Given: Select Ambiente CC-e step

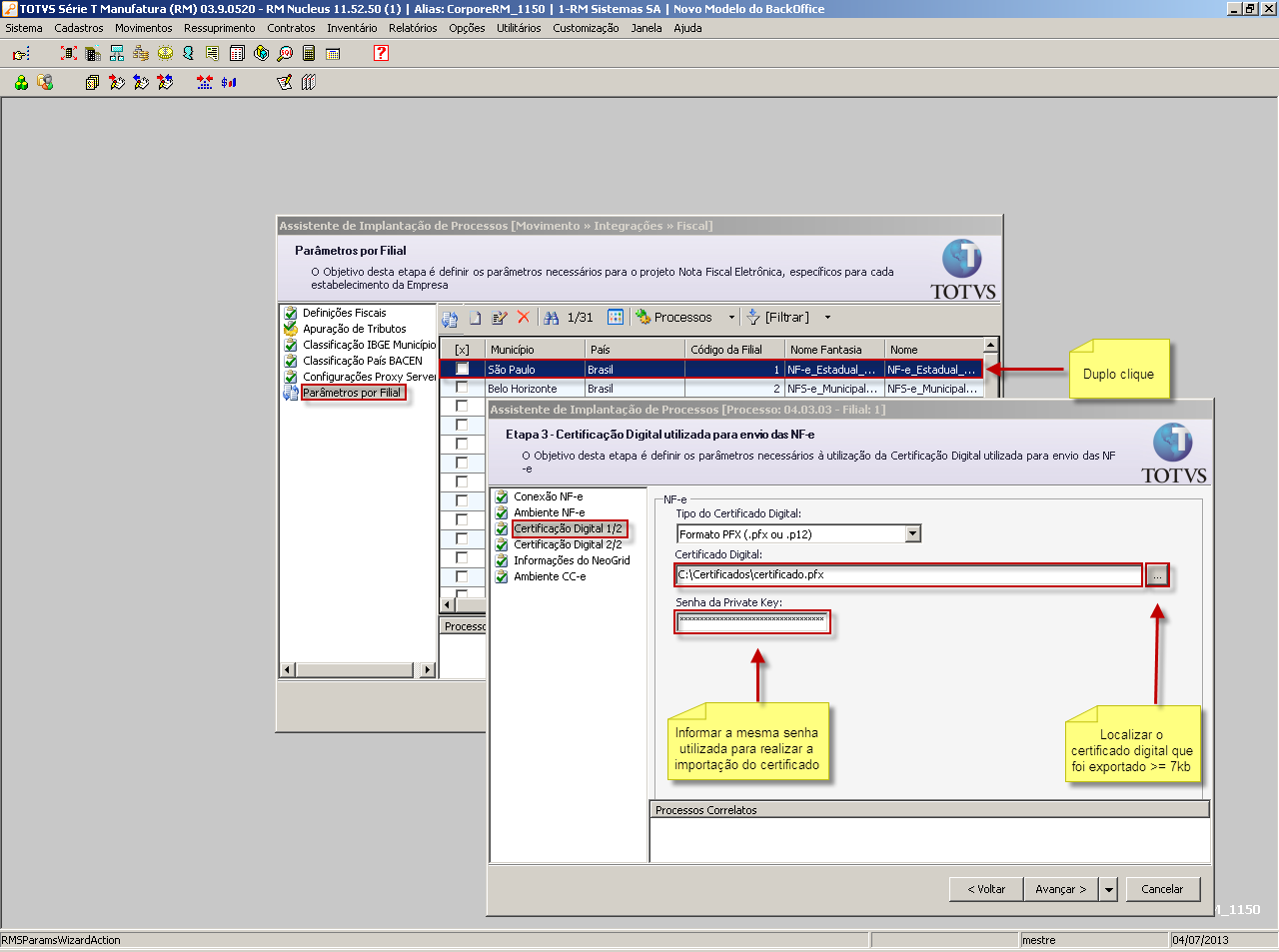Looking at the screenshot, I should (x=550, y=576).
